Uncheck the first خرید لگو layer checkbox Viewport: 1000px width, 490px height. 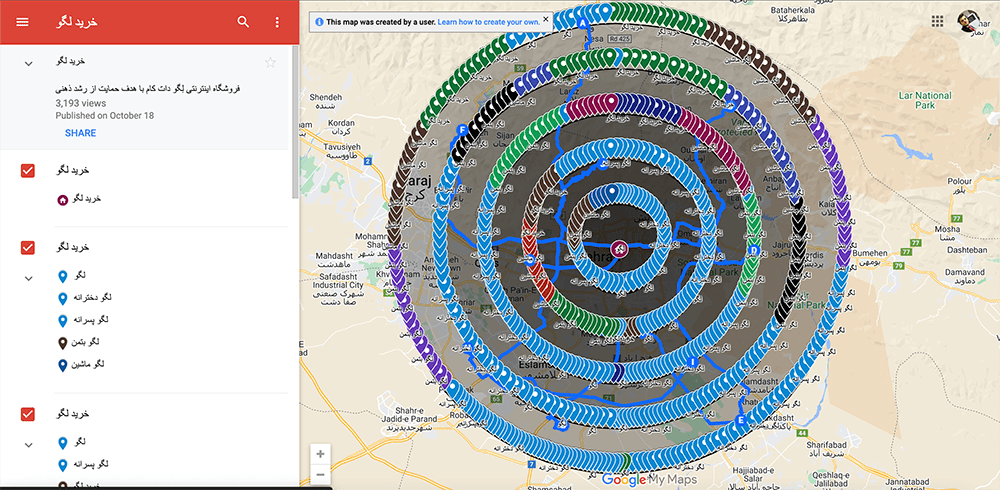pos(29,171)
